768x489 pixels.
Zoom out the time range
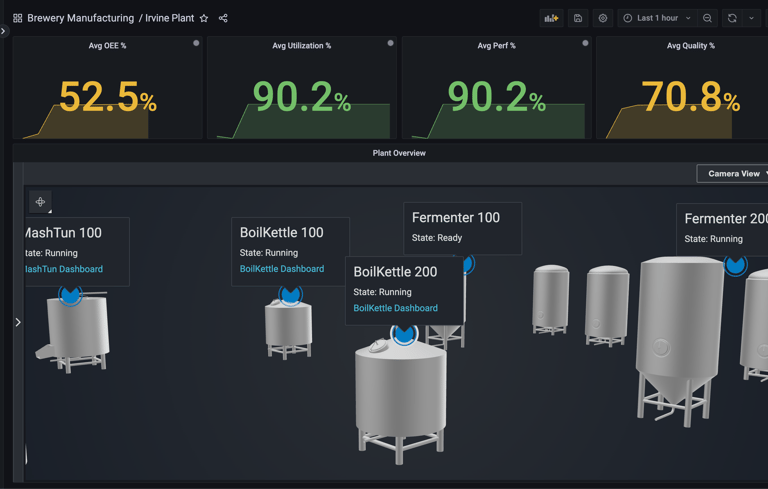coord(707,18)
